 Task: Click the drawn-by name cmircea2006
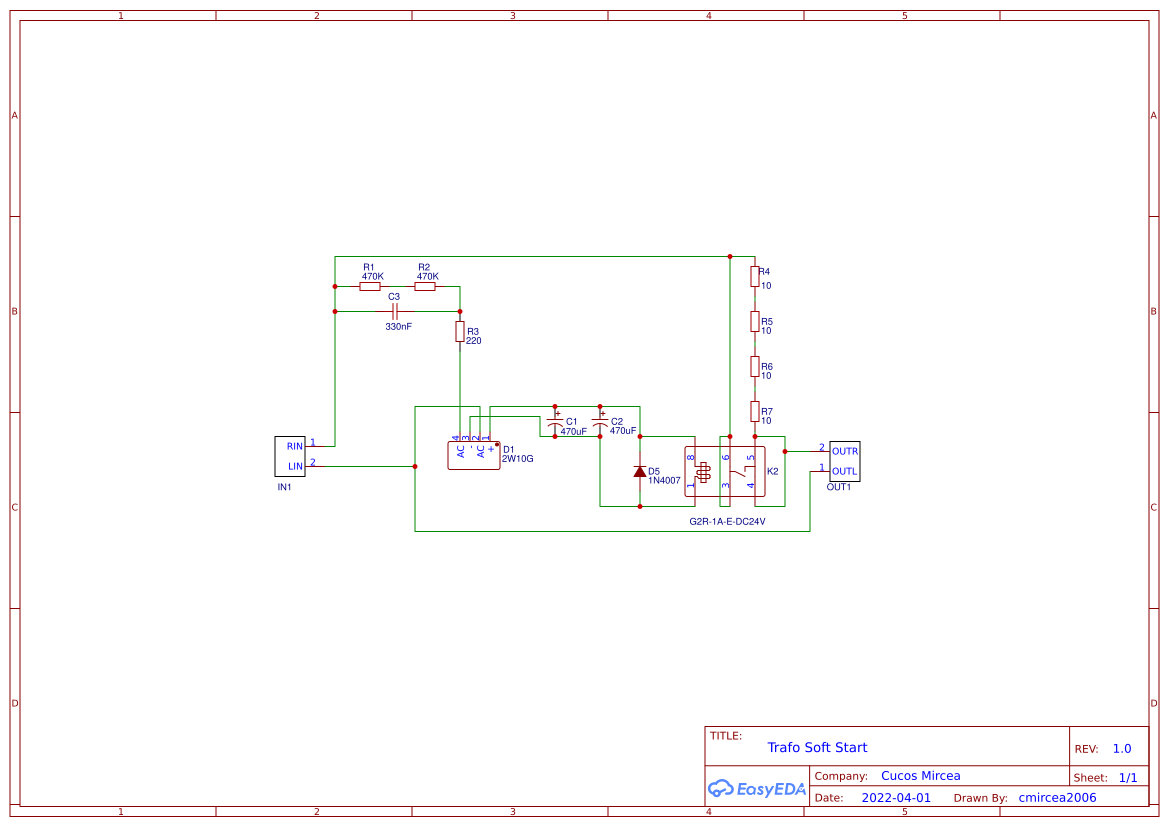coord(1055,797)
